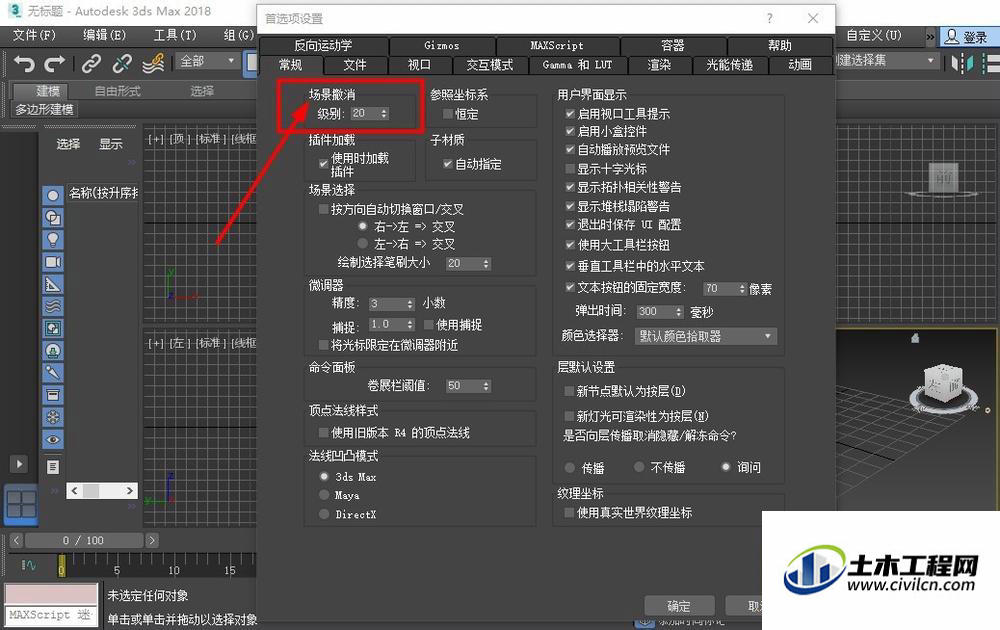
Task: Enable the 显示十字光标 checkbox
Action: (570, 168)
